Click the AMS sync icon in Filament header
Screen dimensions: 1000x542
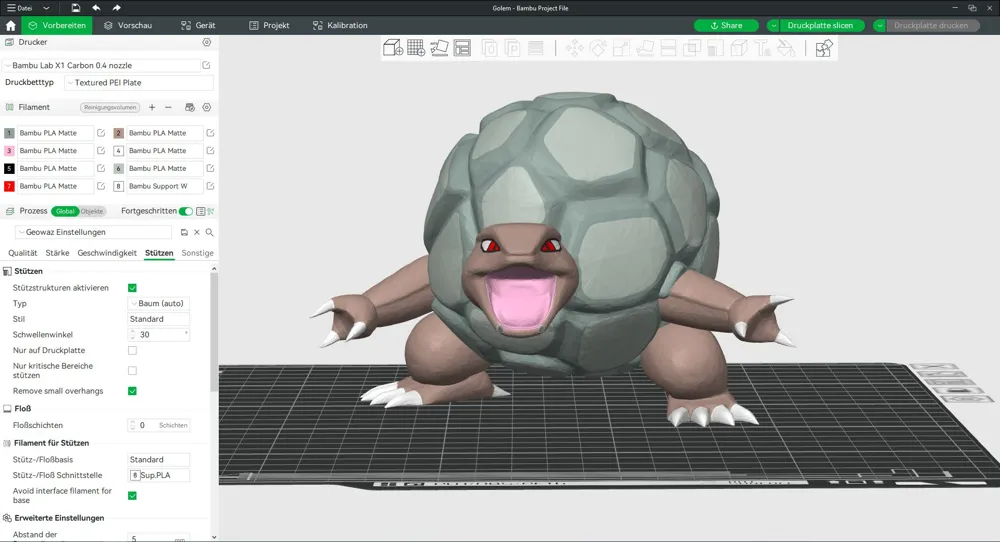tap(189, 107)
